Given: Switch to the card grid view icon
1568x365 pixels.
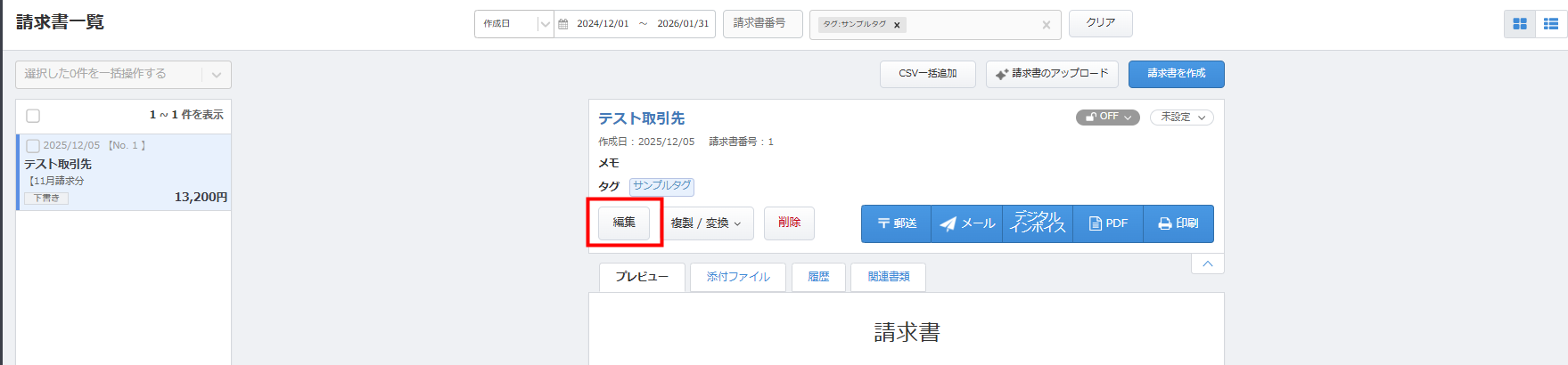Looking at the screenshot, I should (x=1520, y=24).
